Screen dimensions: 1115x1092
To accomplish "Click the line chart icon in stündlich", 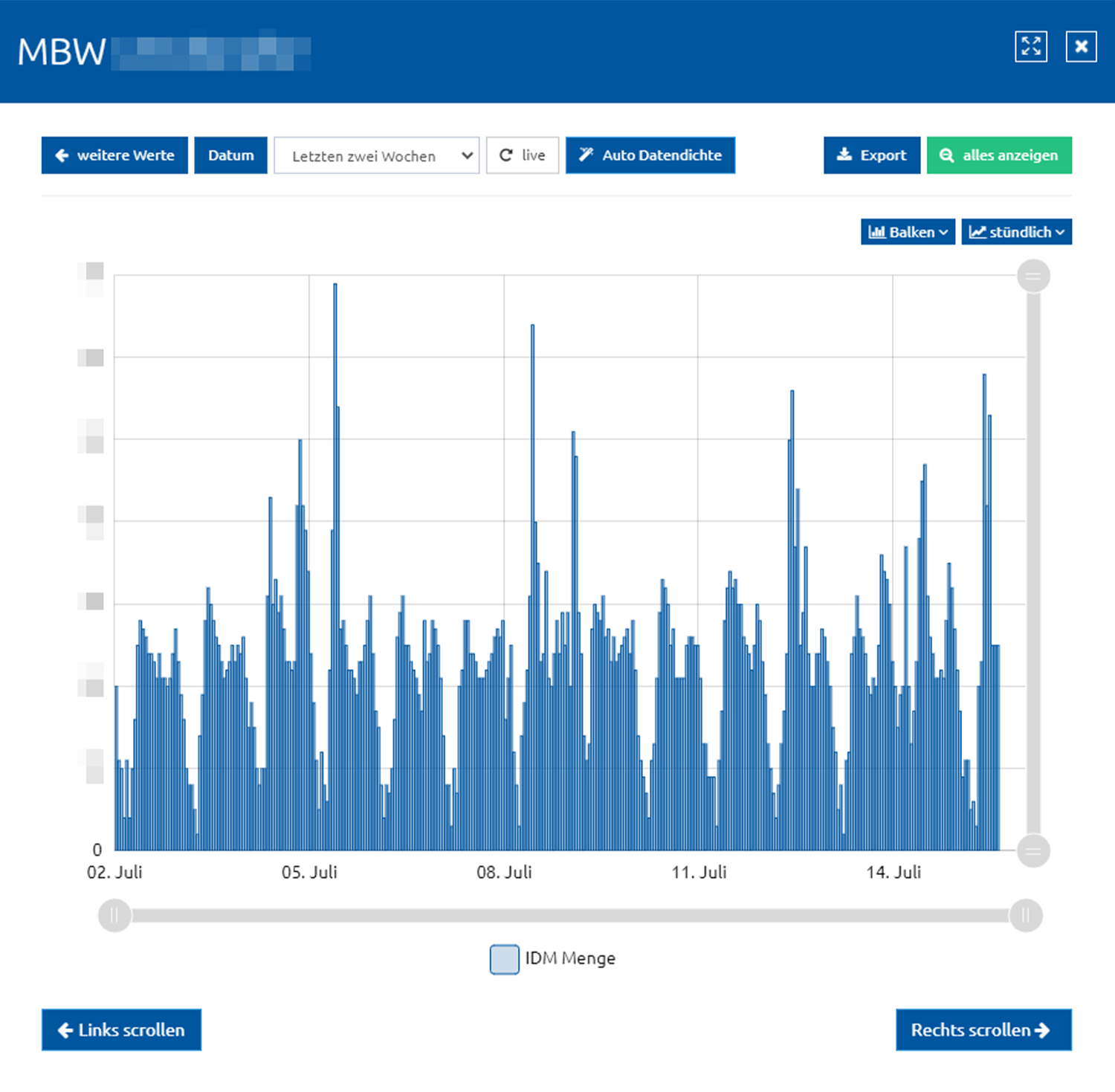I will (x=977, y=232).
